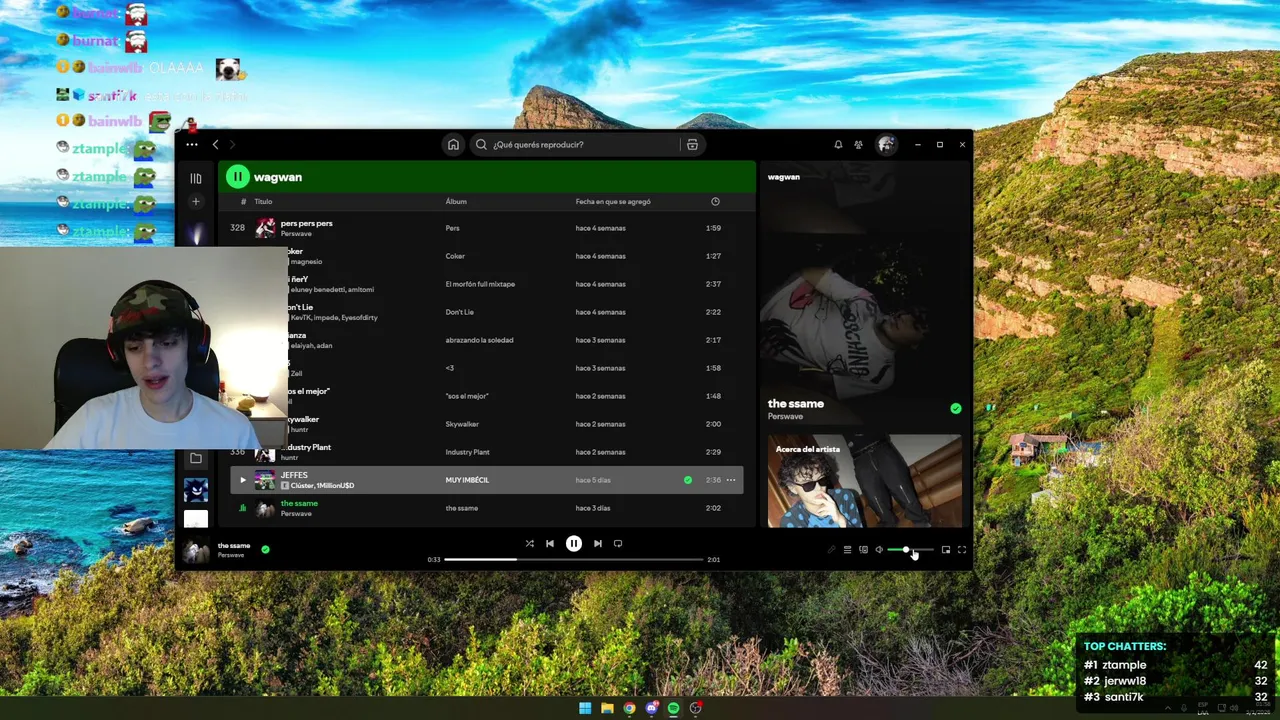Open the friend activity icon
This screenshot has height=720, width=1280.
(859, 145)
